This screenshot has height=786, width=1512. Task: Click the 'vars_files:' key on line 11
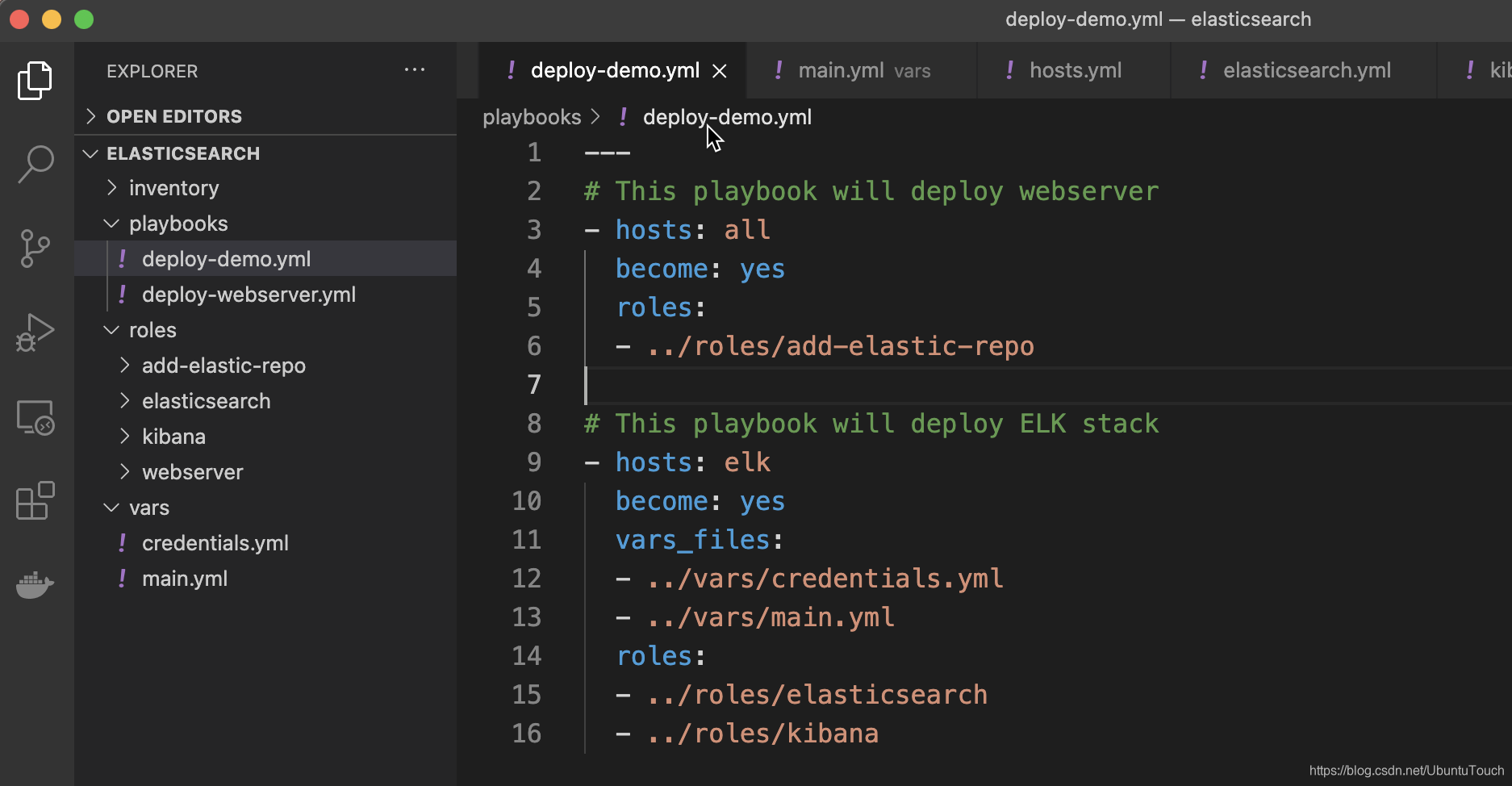pos(700,540)
